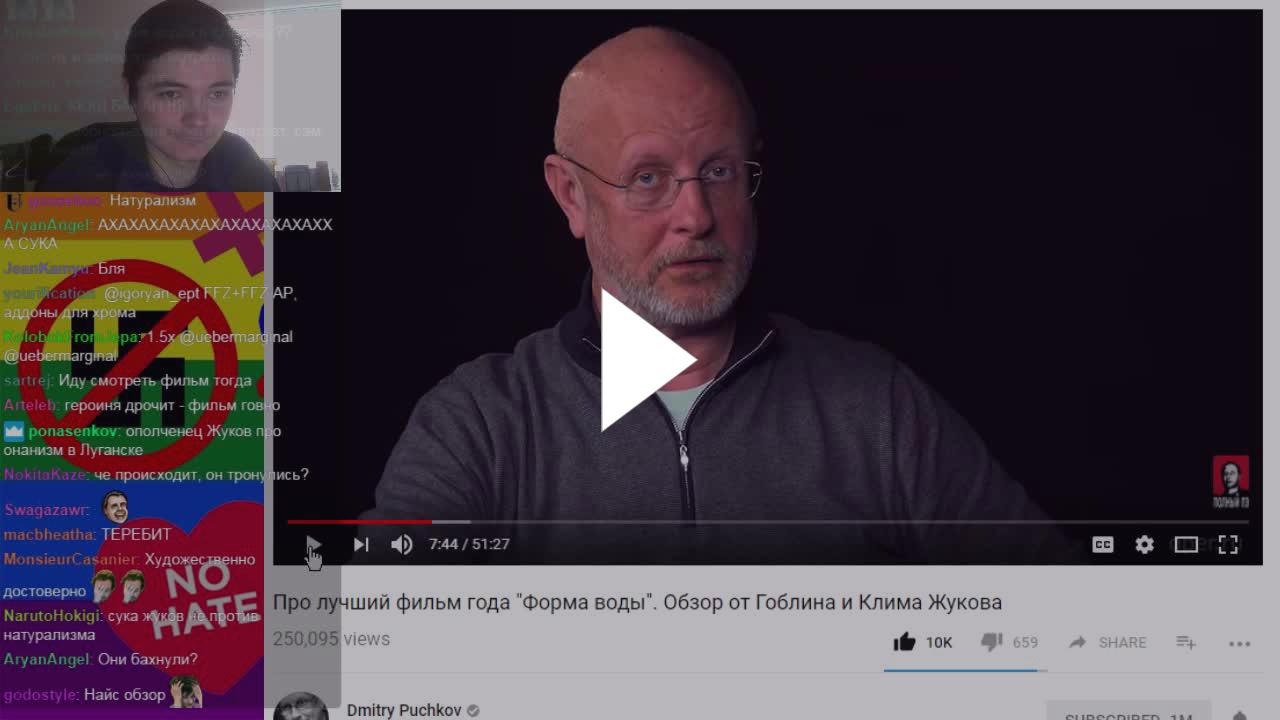Click the large play overlay on video
Image resolution: width=1280 pixels, height=720 pixels.
647,360
